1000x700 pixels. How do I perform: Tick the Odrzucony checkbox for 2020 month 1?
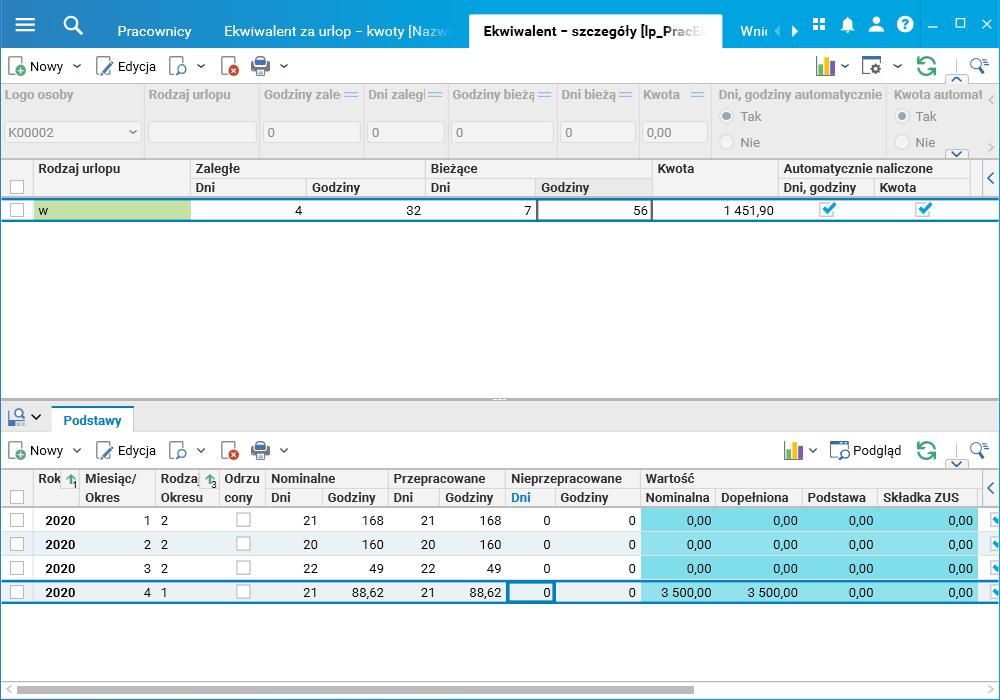point(243,520)
